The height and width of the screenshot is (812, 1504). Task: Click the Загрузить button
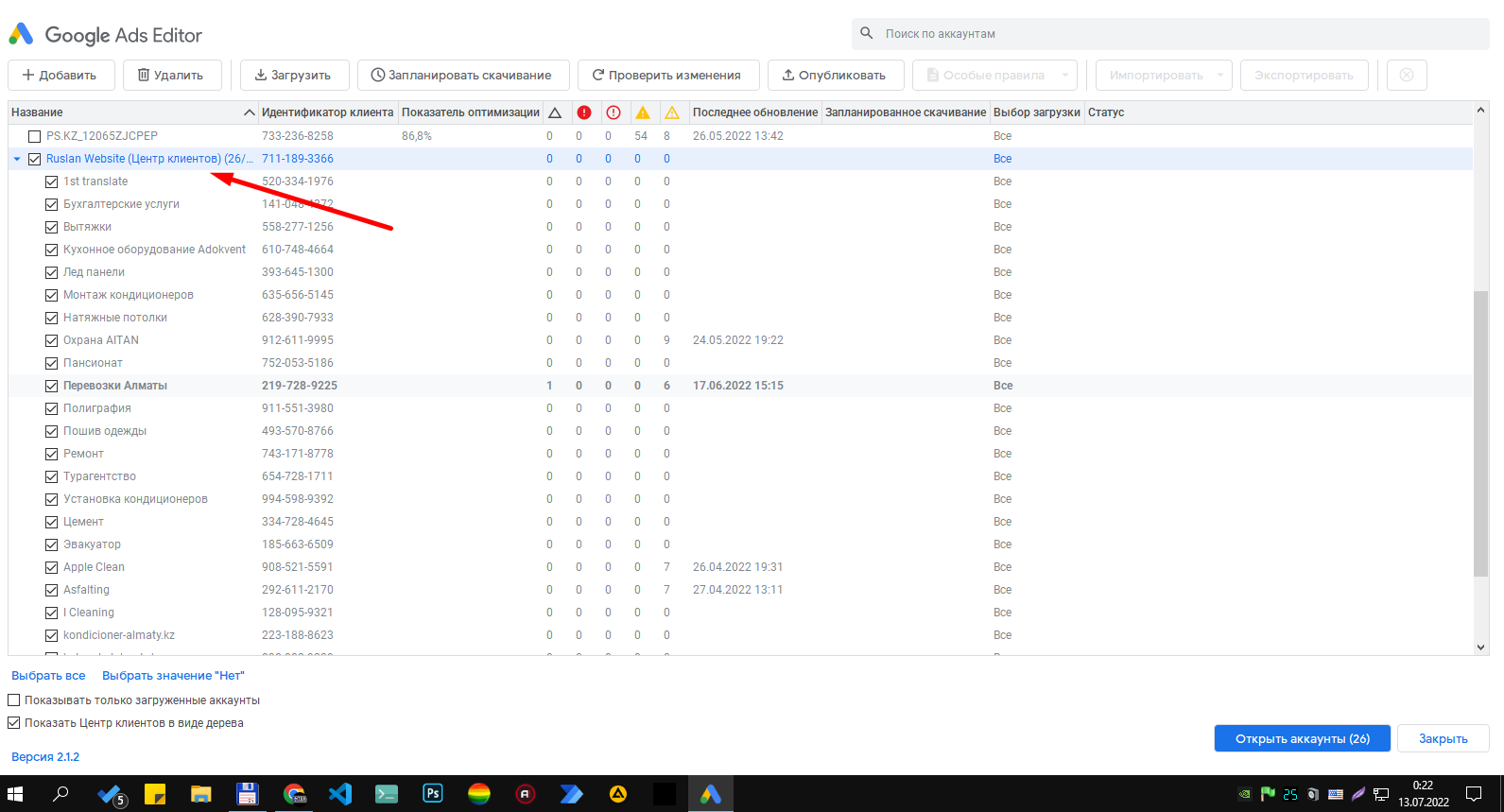coord(295,75)
